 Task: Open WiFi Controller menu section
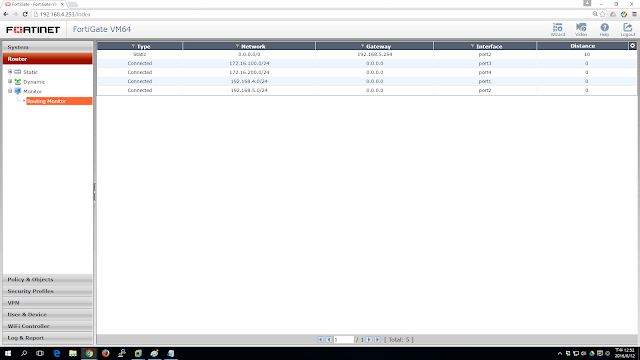tap(48, 326)
